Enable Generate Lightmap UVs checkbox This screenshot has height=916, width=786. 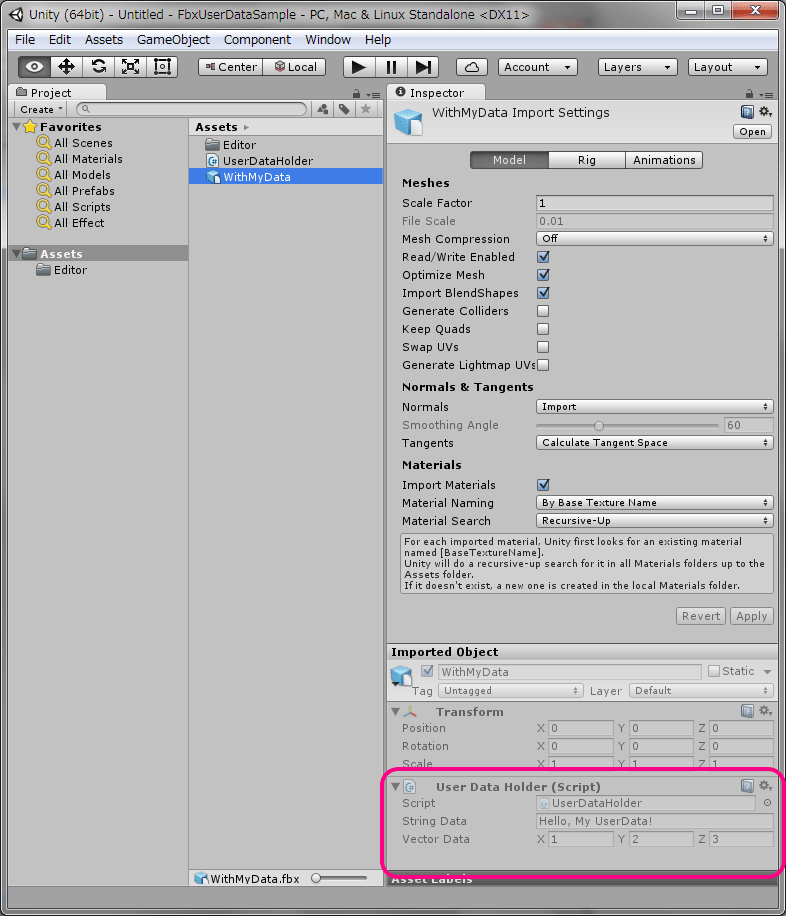(x=543, y=366)
